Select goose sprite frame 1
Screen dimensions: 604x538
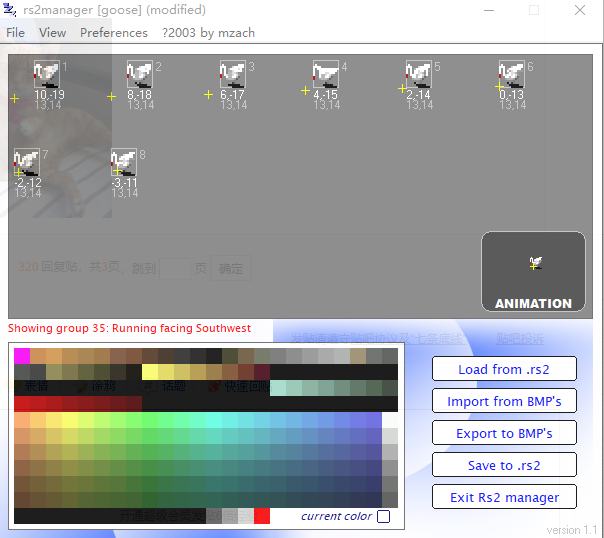point(47,74)
